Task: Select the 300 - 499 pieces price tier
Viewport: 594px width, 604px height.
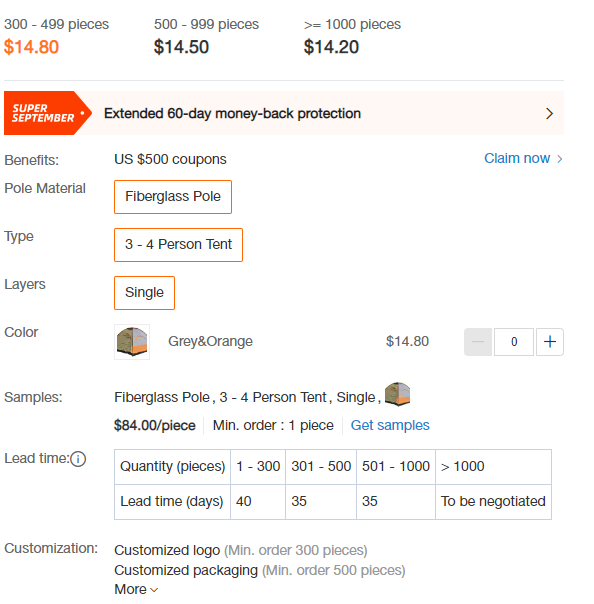Action: point(56,37)
